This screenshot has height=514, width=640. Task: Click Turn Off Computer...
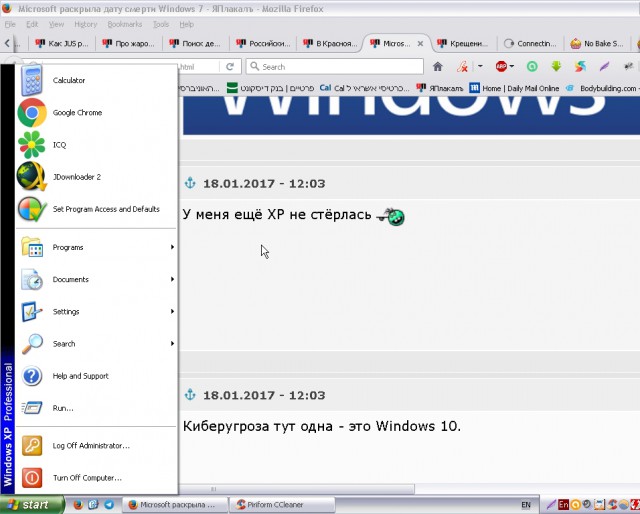coord(96,478)
